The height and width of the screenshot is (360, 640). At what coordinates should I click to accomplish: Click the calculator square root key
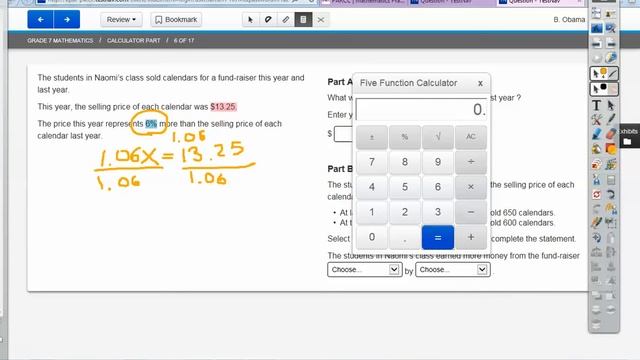coord(438,137)
